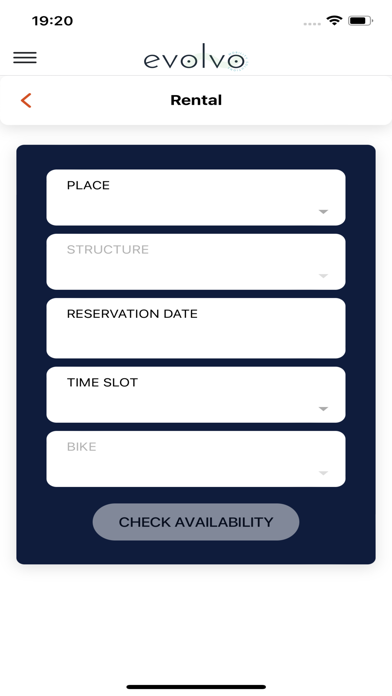Expand the STRUCTURE dropdown arrow
The image size is (392, 696).
coord(323,276)
